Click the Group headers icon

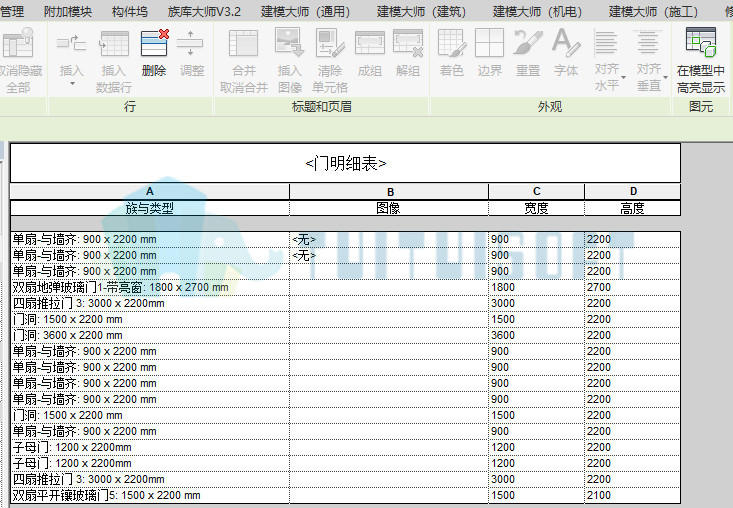pos(370,44)
